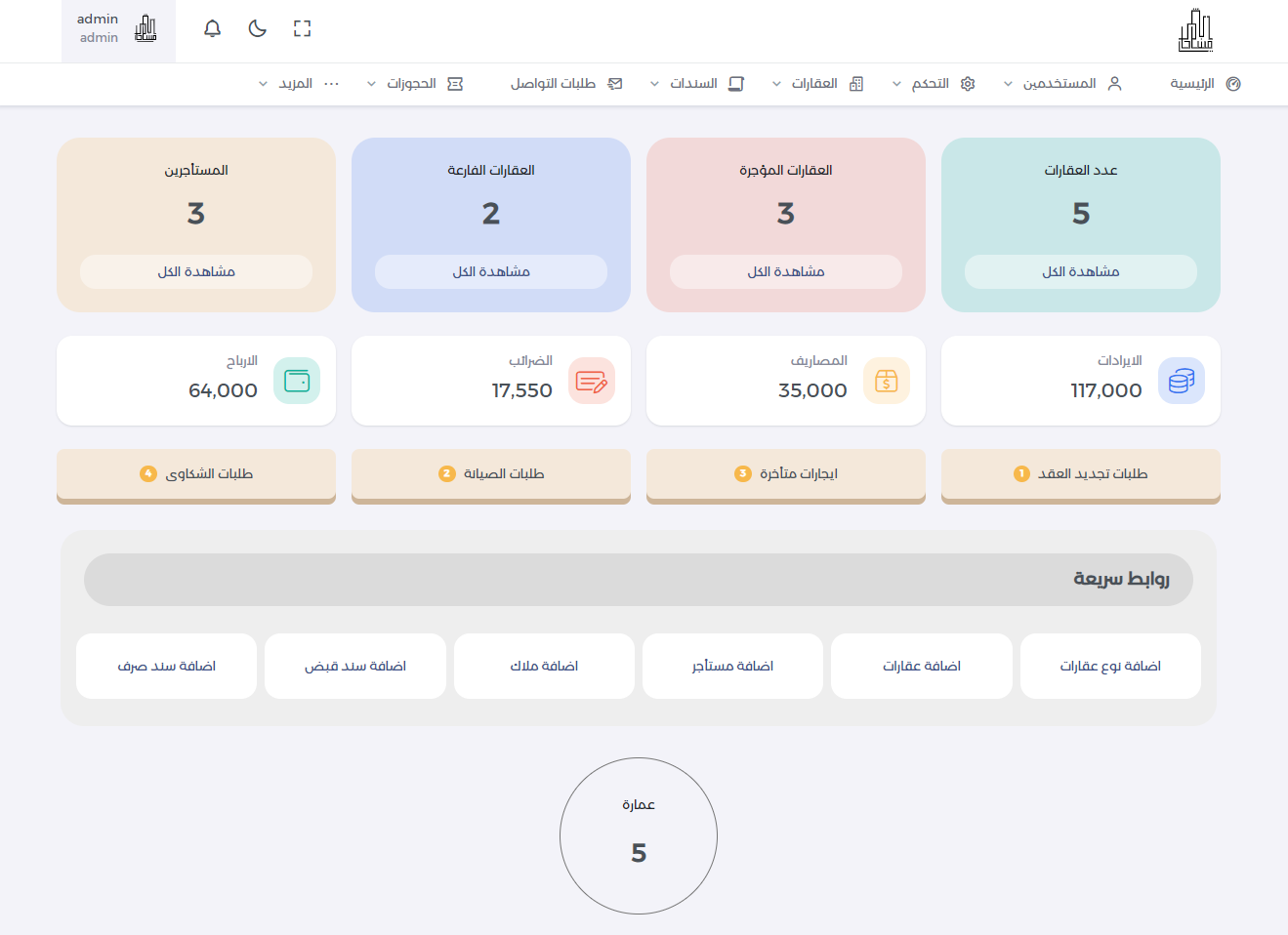Click the اضافة سند قبض quick link

(x=355, y=667)
